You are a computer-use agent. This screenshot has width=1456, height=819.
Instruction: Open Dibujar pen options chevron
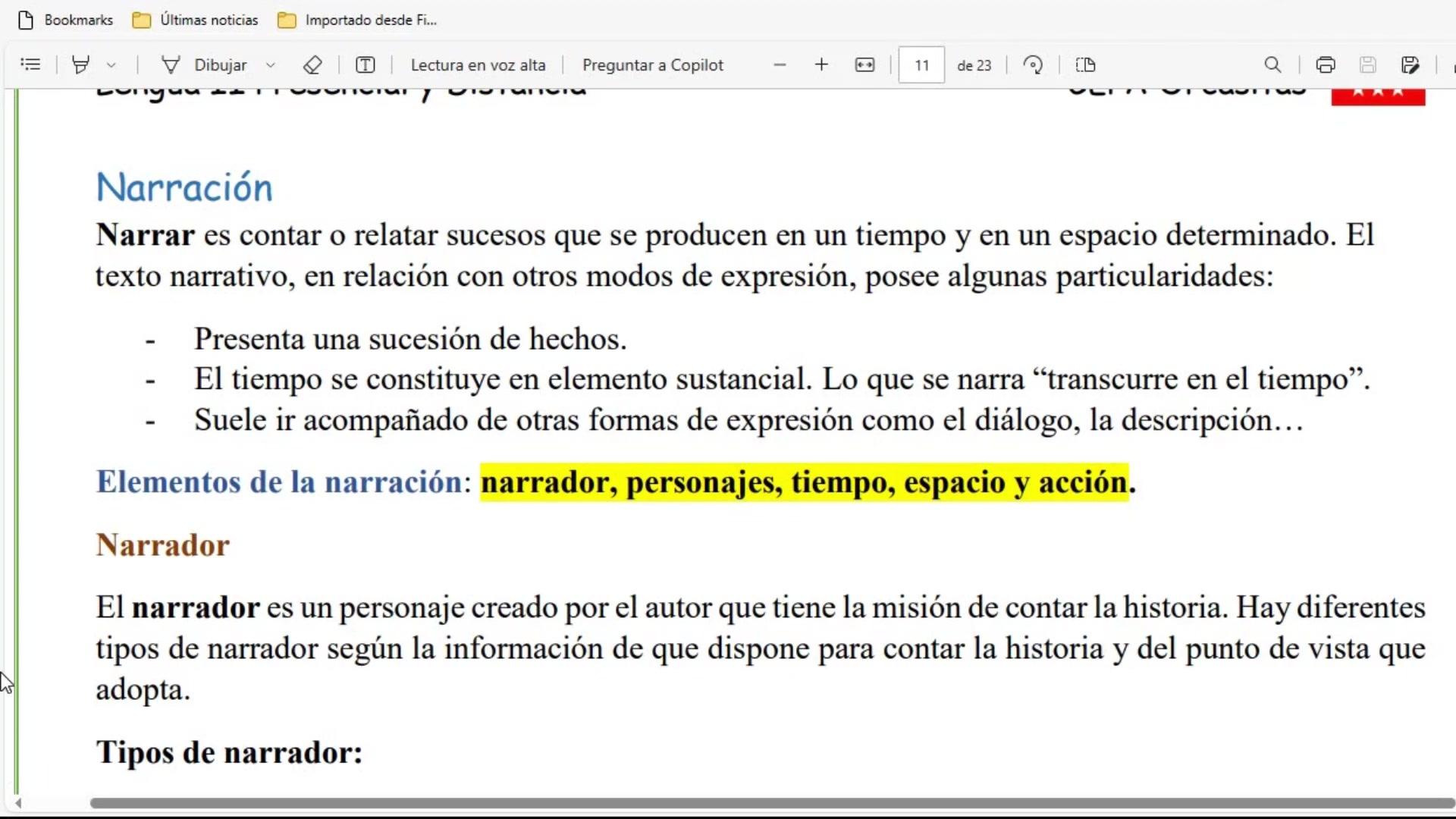(271, 65)
